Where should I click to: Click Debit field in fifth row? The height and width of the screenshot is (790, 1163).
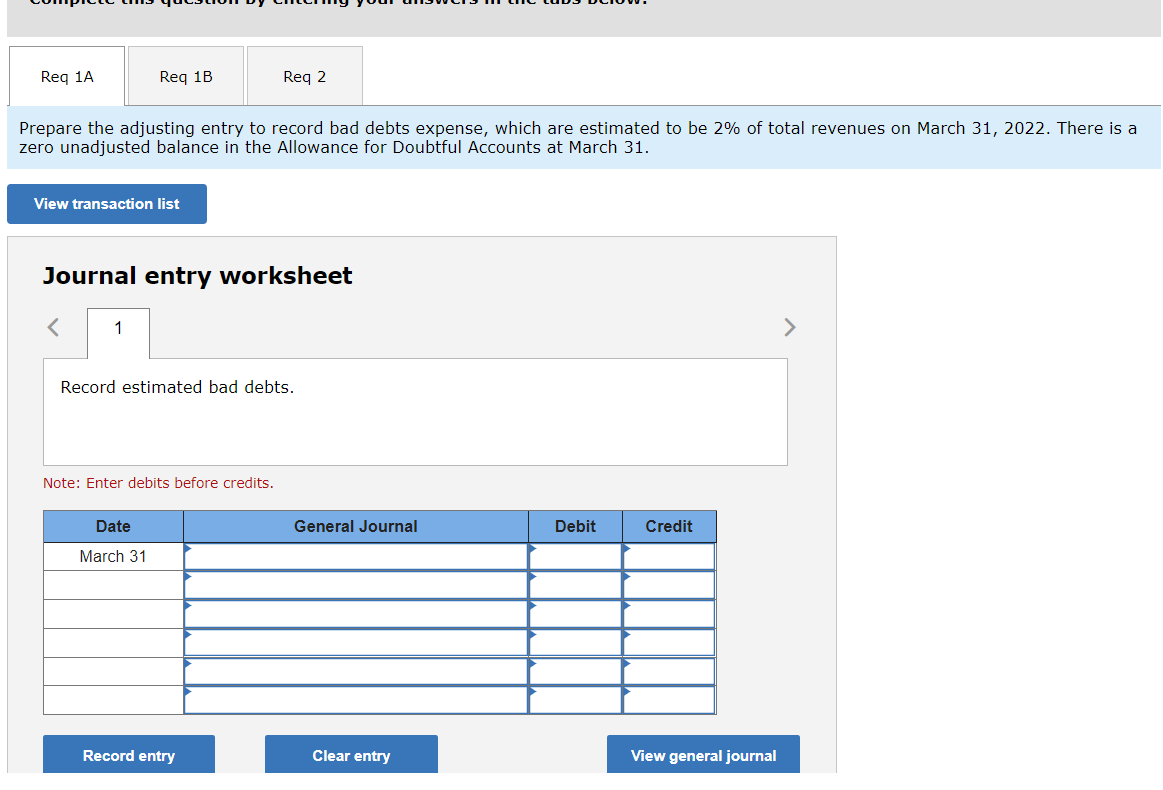[576, 671]
